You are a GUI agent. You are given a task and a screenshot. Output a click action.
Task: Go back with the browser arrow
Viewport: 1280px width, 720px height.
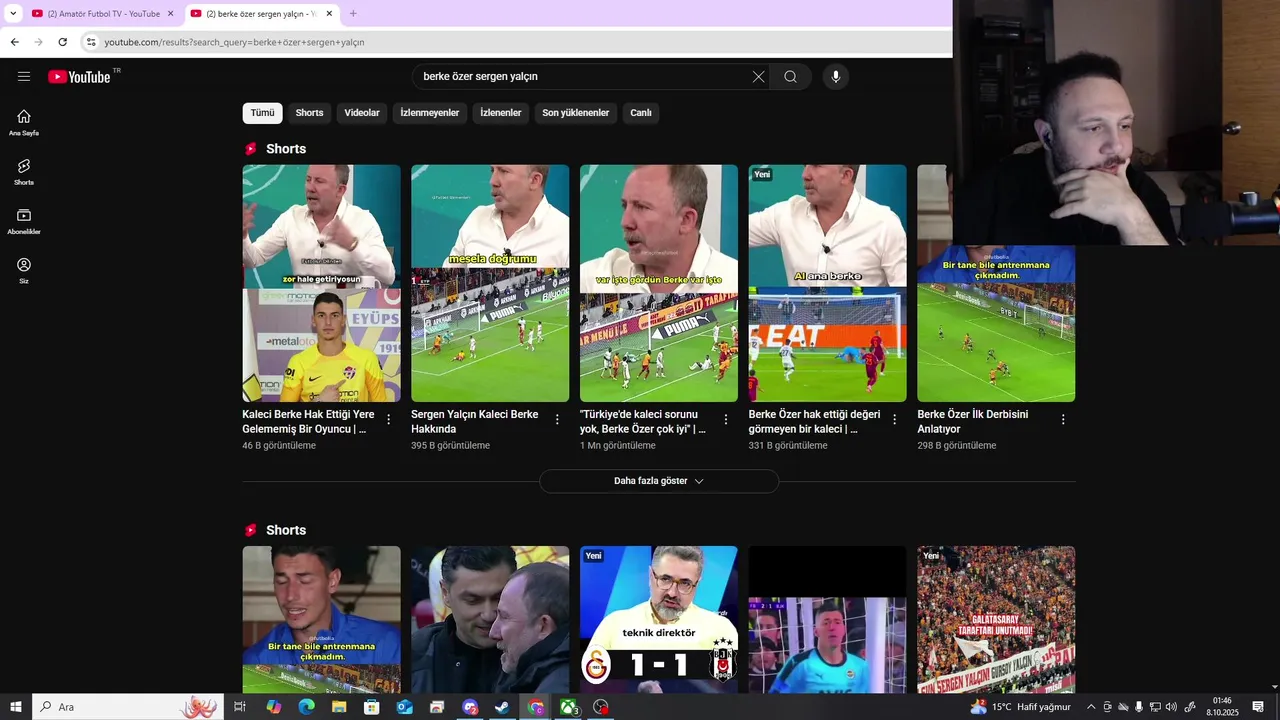tap(14, 42)
